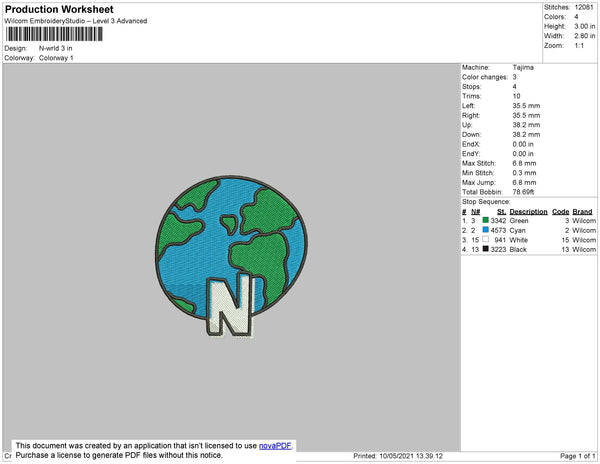Click the Printed date 10/05/2021 text
Viewport: 600px width, 464px height.
(398, 456)
